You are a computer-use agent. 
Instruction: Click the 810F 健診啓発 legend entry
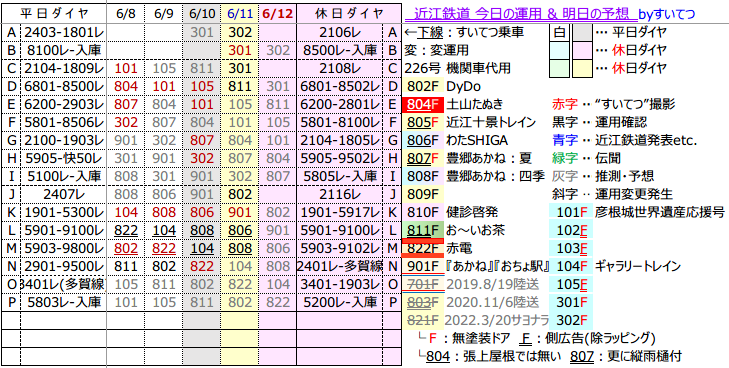451,213
